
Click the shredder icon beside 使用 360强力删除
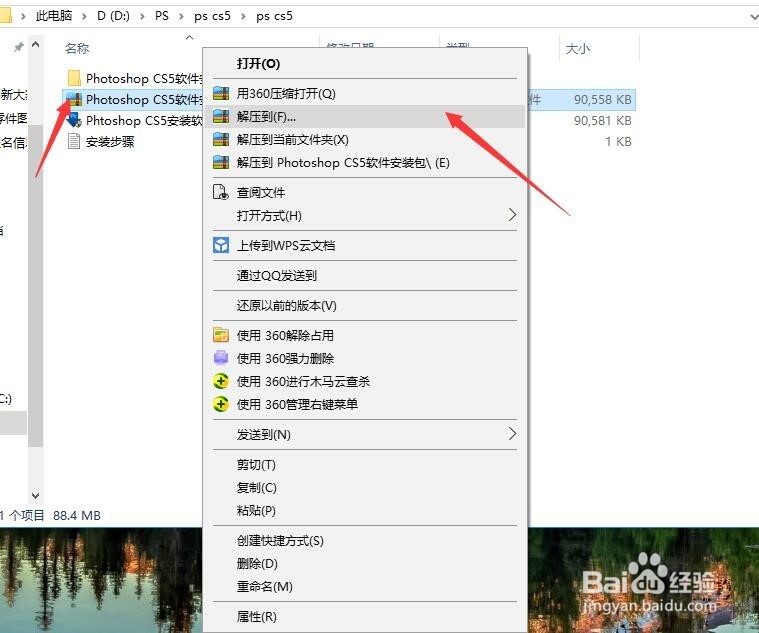[221, 358]
